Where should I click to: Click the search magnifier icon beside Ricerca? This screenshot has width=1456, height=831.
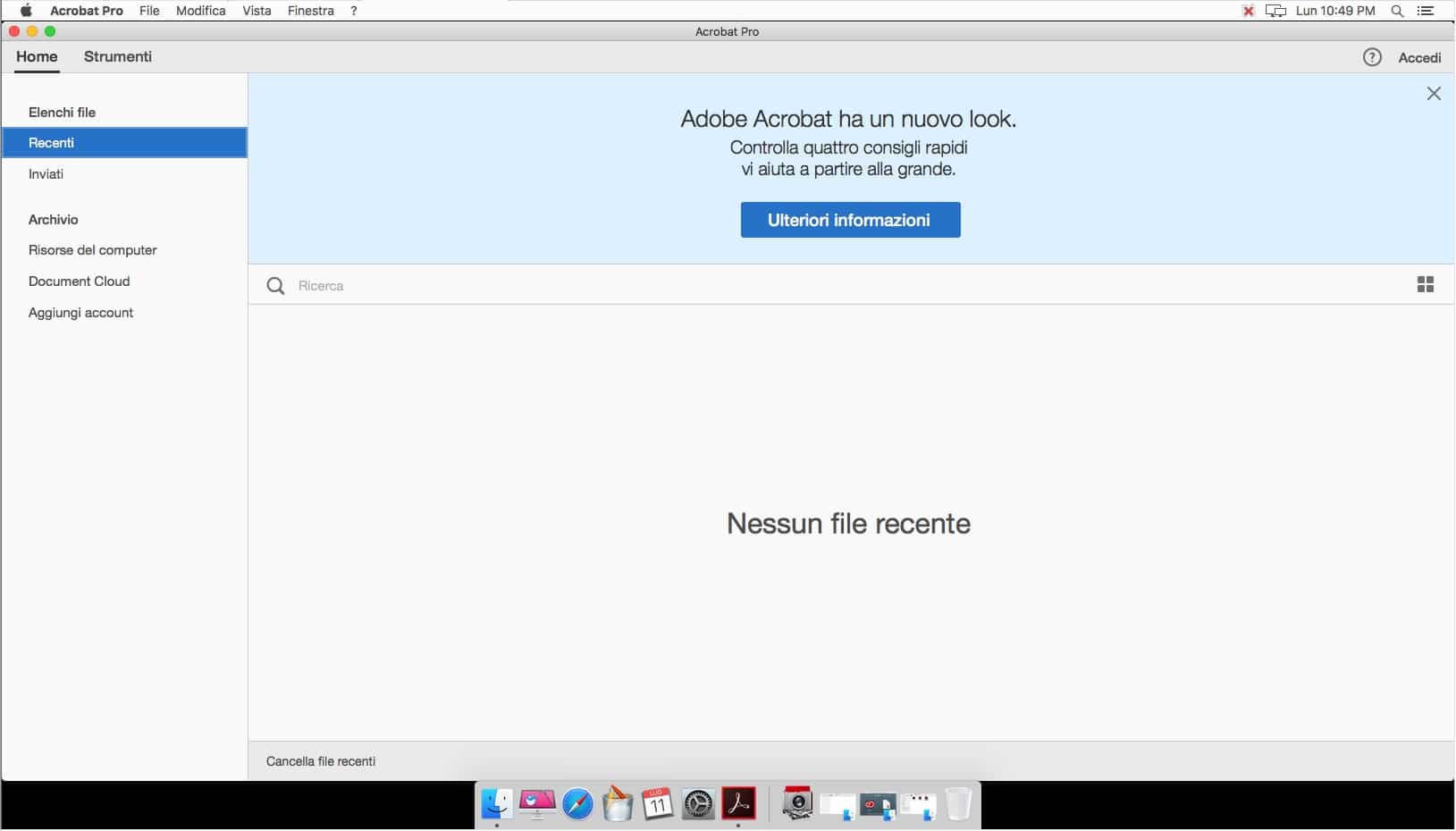pyautogui.click(x=275, y=286)
